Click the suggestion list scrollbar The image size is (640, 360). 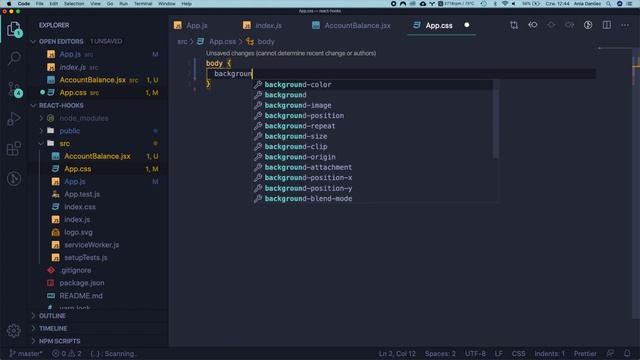(496, 119)
